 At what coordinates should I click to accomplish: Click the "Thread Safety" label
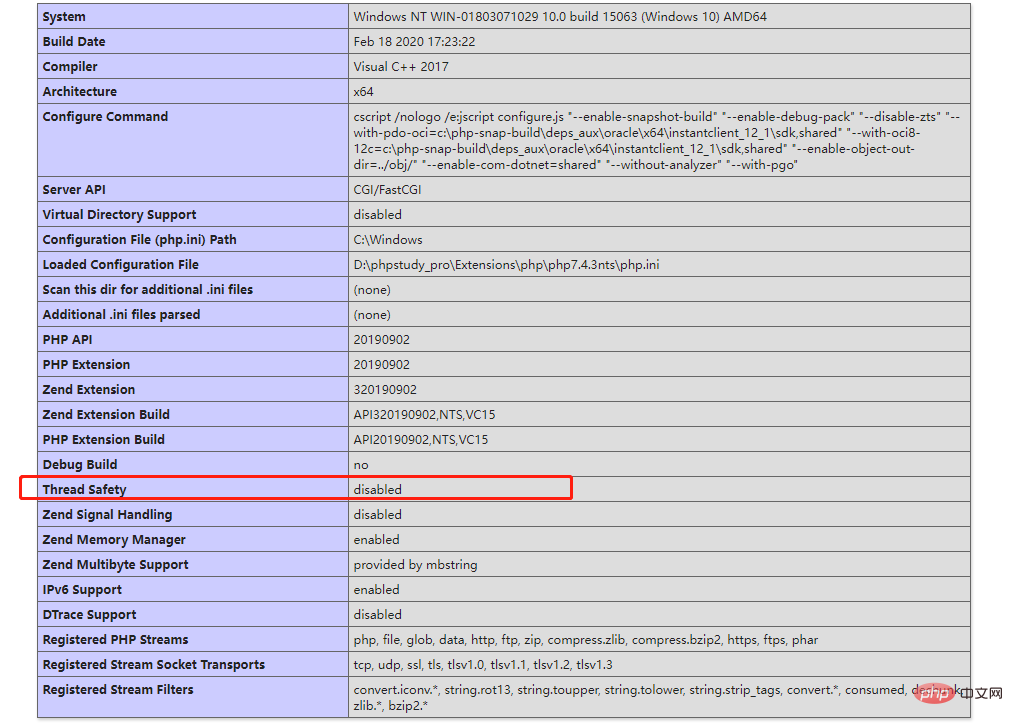point(85,490)
